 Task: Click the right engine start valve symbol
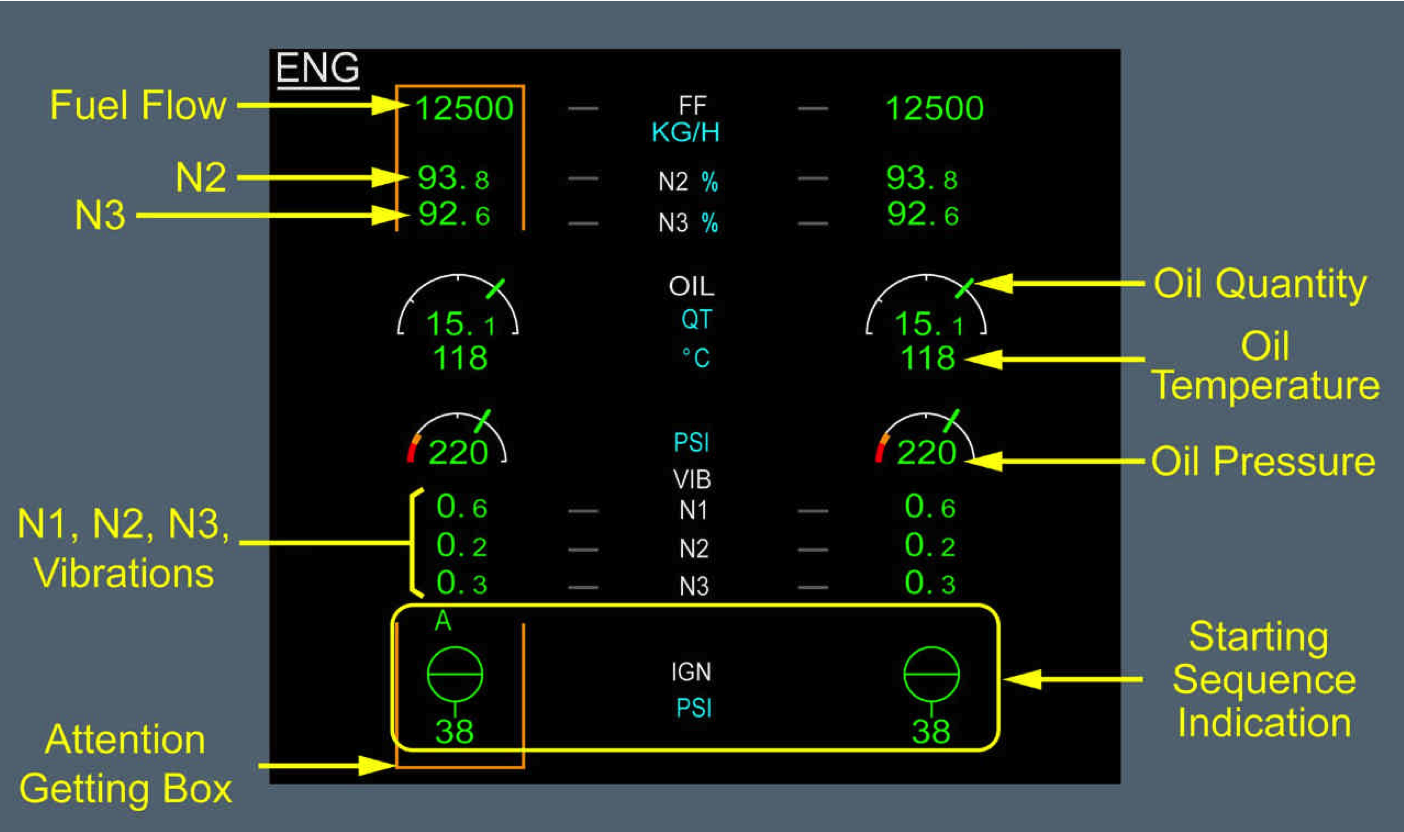[931, 675]
